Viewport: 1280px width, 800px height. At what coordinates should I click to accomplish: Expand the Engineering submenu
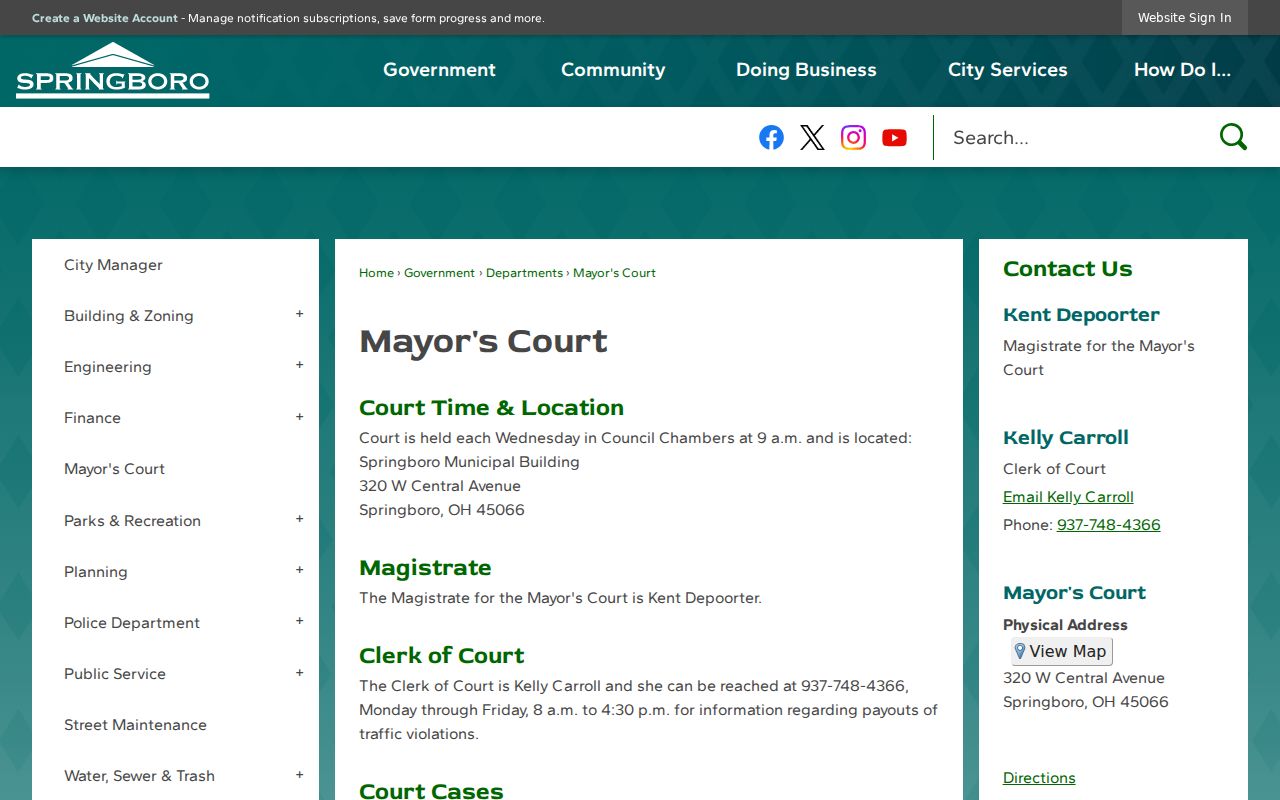coord(299,365)
